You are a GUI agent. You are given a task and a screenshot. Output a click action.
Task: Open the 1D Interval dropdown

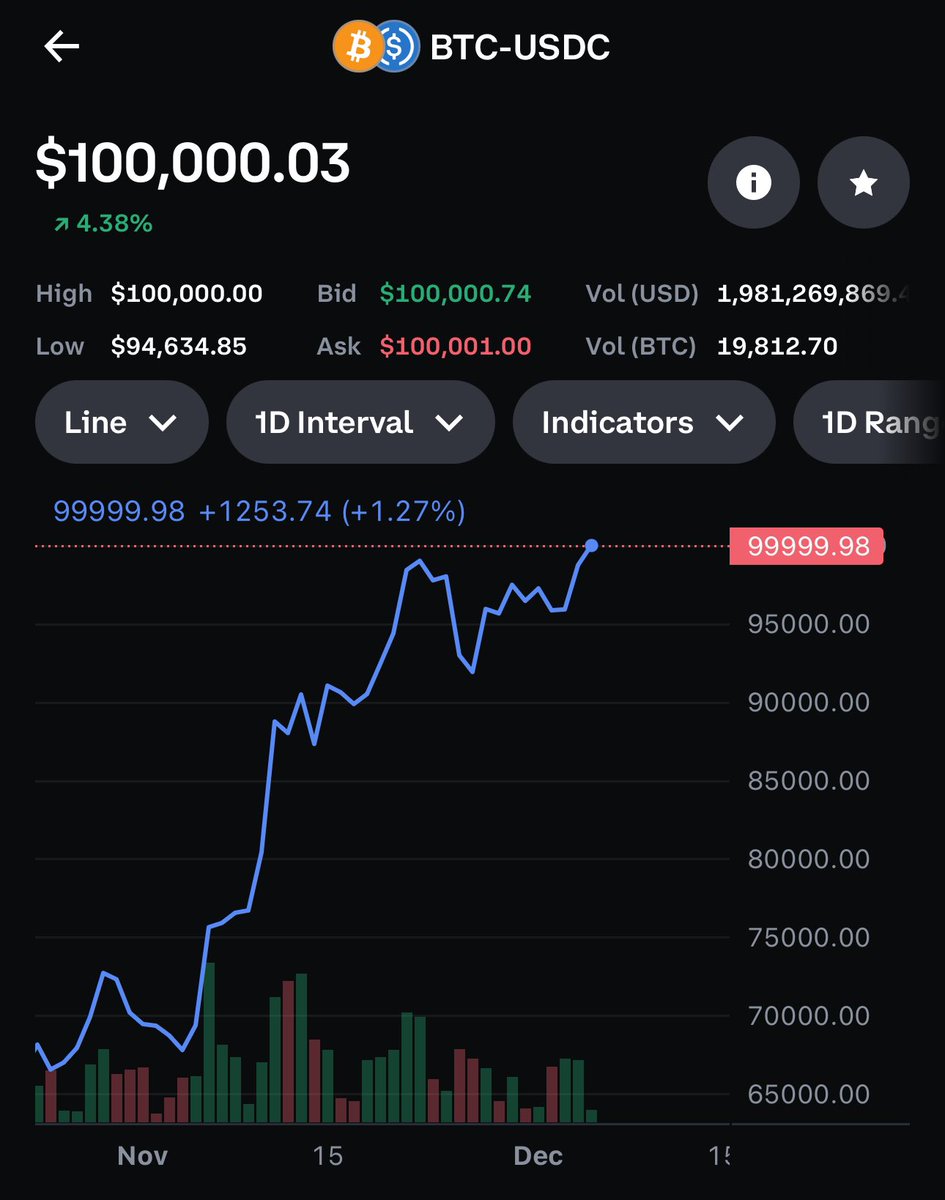pos(360,422)
